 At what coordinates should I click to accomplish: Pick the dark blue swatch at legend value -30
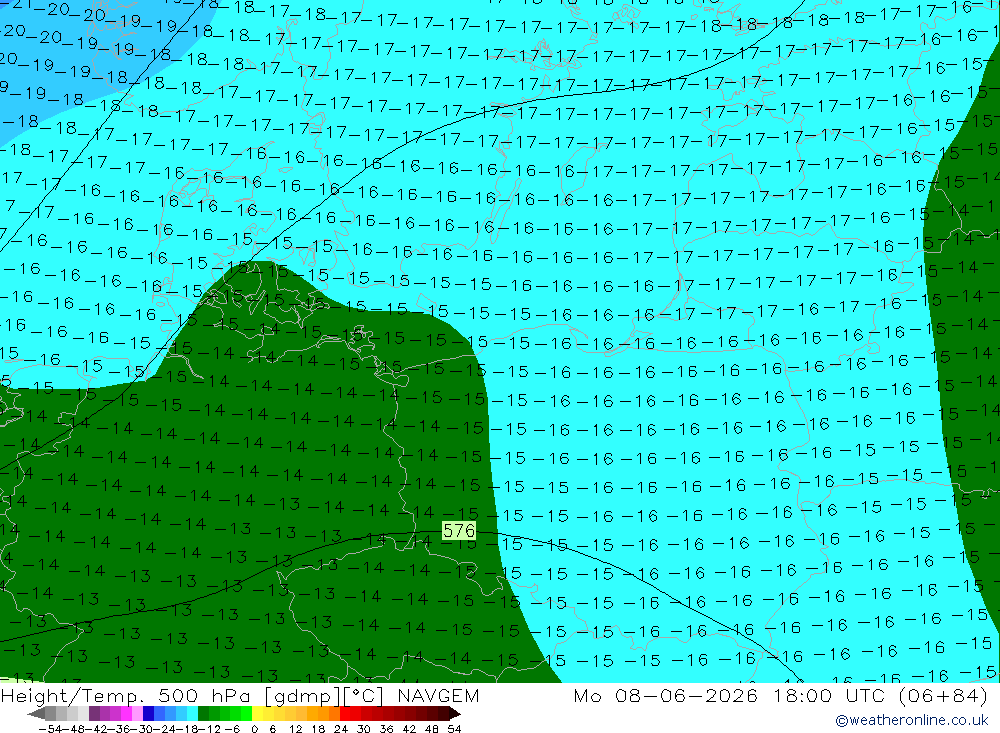[x=148, y=714]
